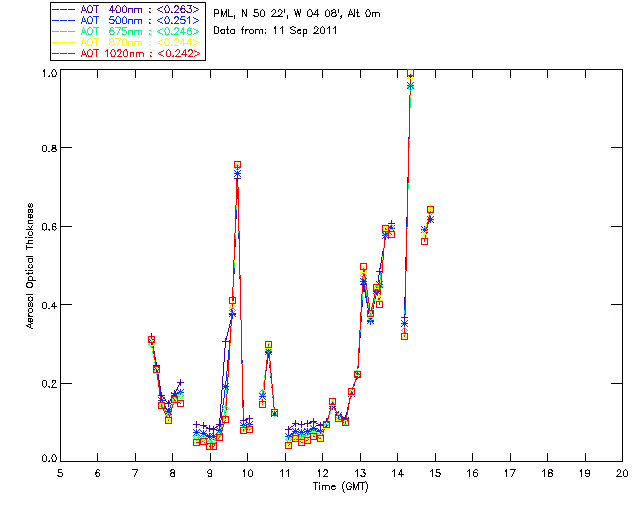This screenshot has width=640, height=512.
Task: Click the x-axis tick label 9
Action: pos(210,473)
